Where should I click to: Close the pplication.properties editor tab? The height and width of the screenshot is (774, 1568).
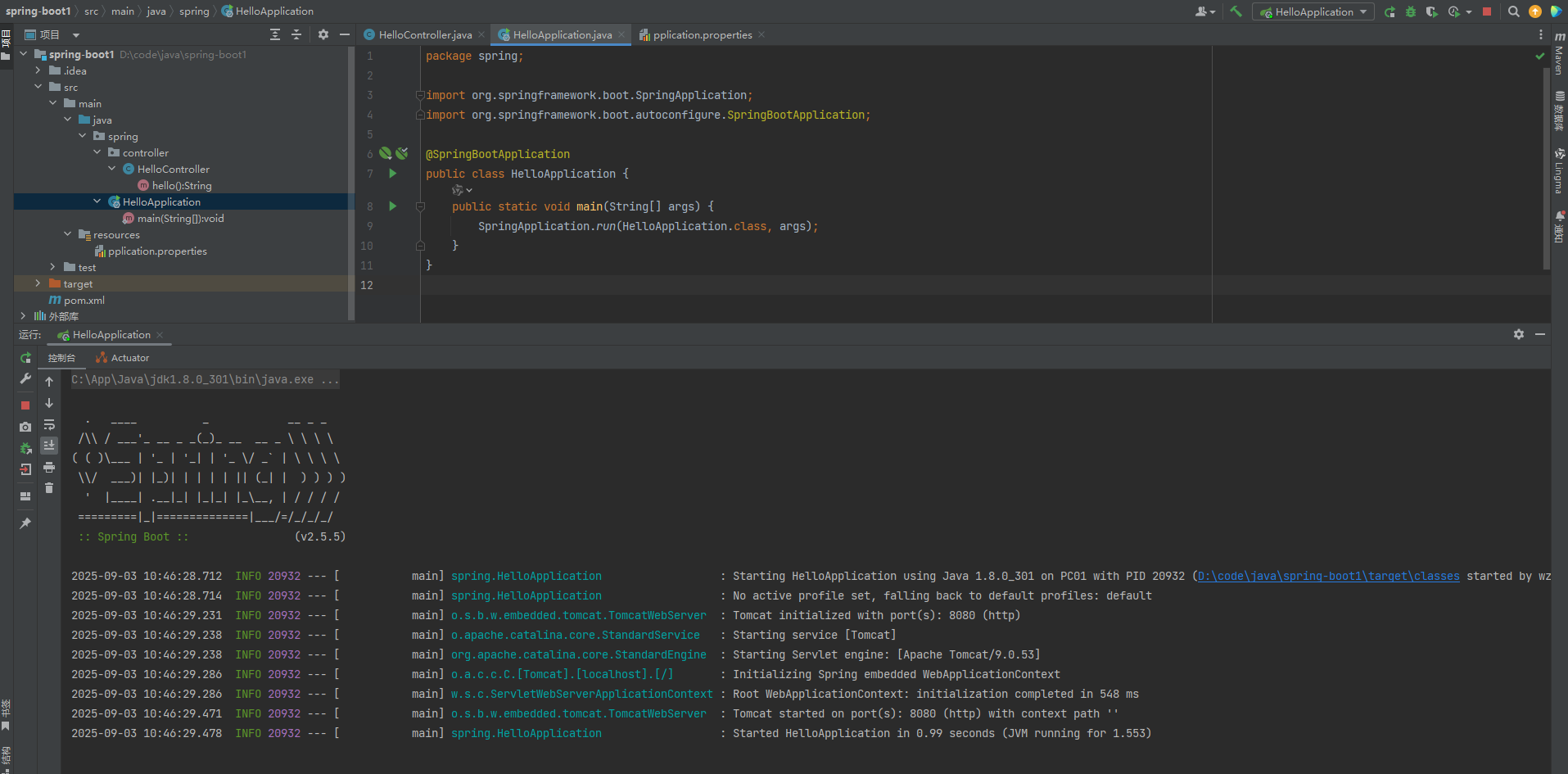761,34
